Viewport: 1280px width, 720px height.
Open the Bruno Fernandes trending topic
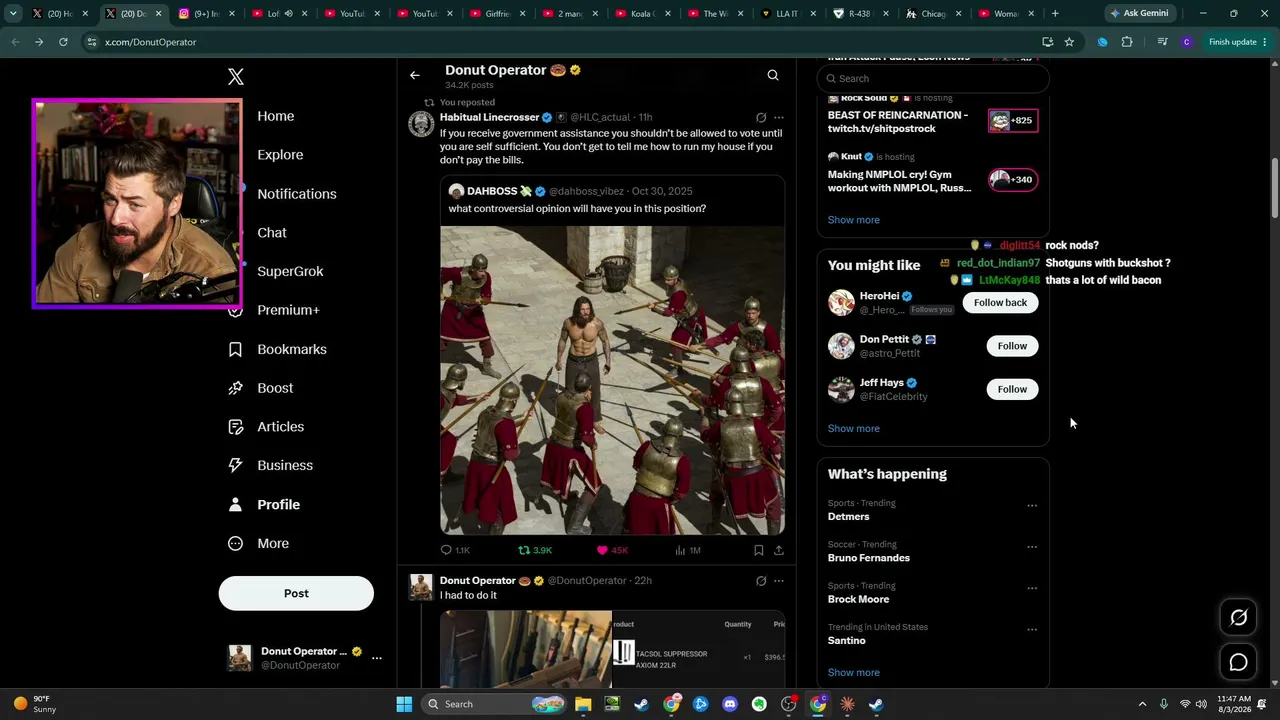click(x=869, y=558)
